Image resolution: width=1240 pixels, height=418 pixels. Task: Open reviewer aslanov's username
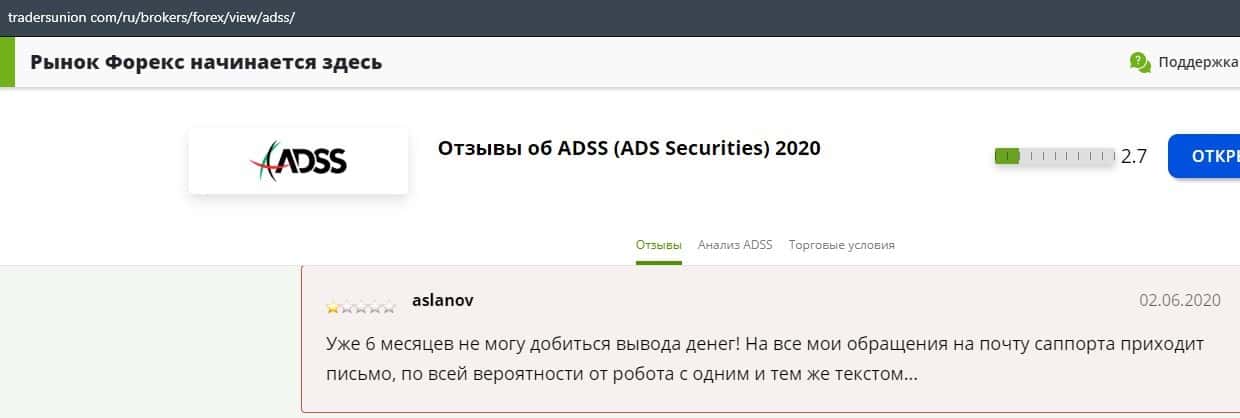(x=443, y=300)
